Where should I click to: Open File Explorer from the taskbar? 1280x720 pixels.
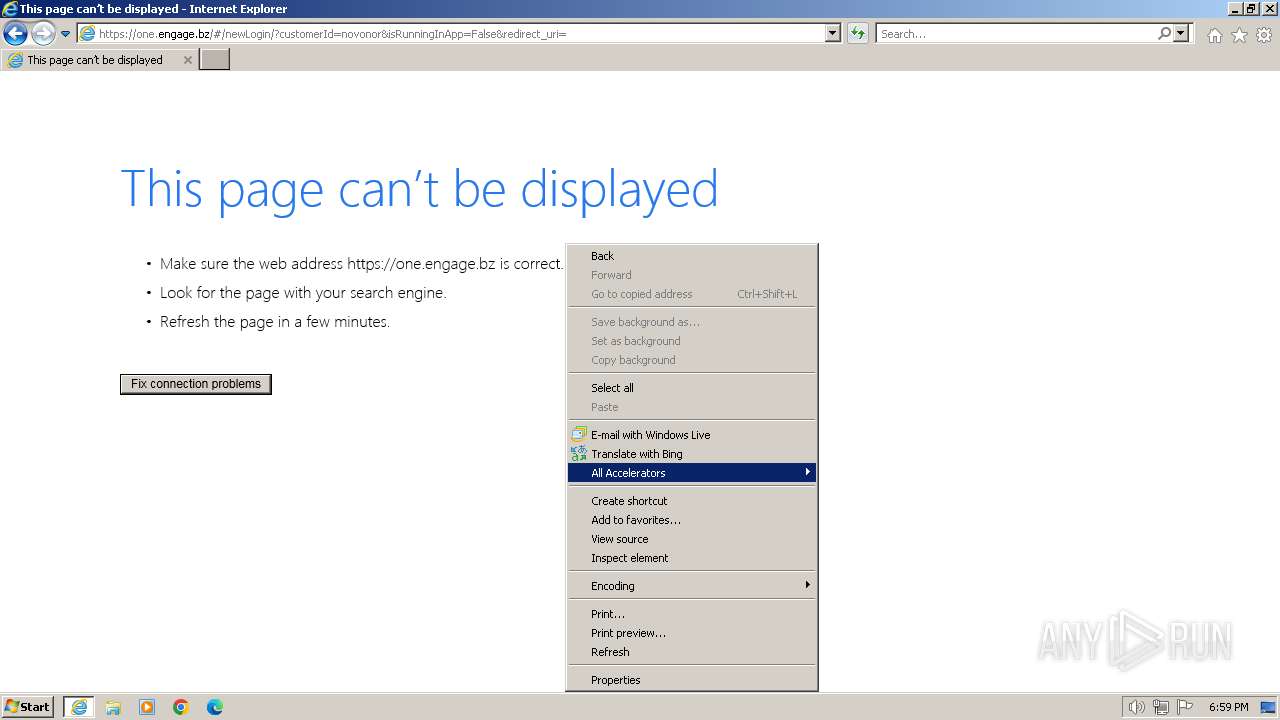pos(113,707)
